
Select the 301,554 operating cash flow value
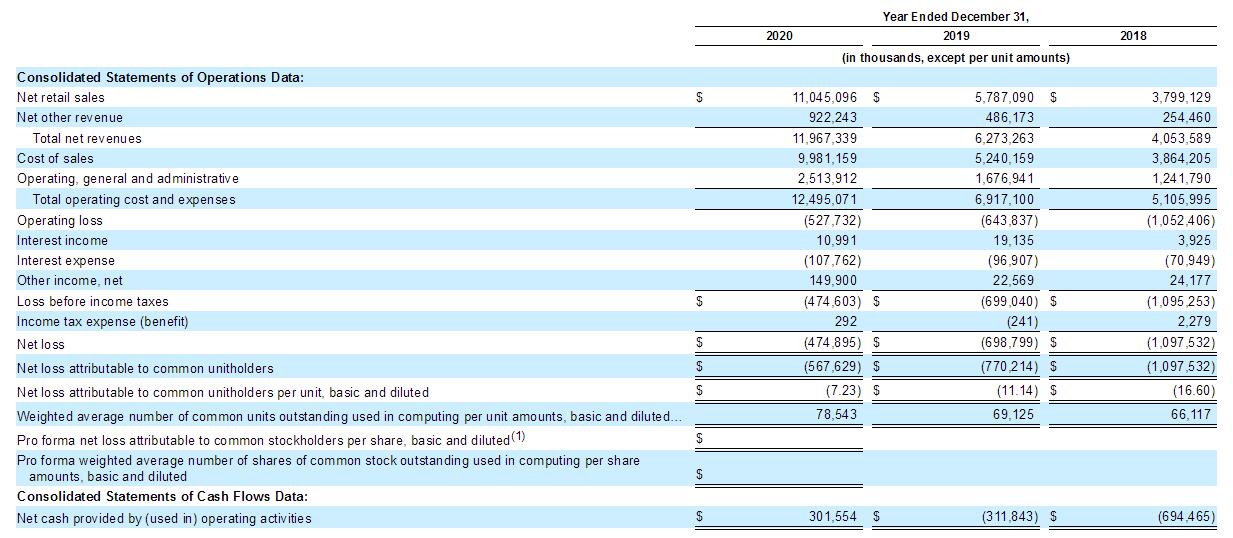[833, 518]
